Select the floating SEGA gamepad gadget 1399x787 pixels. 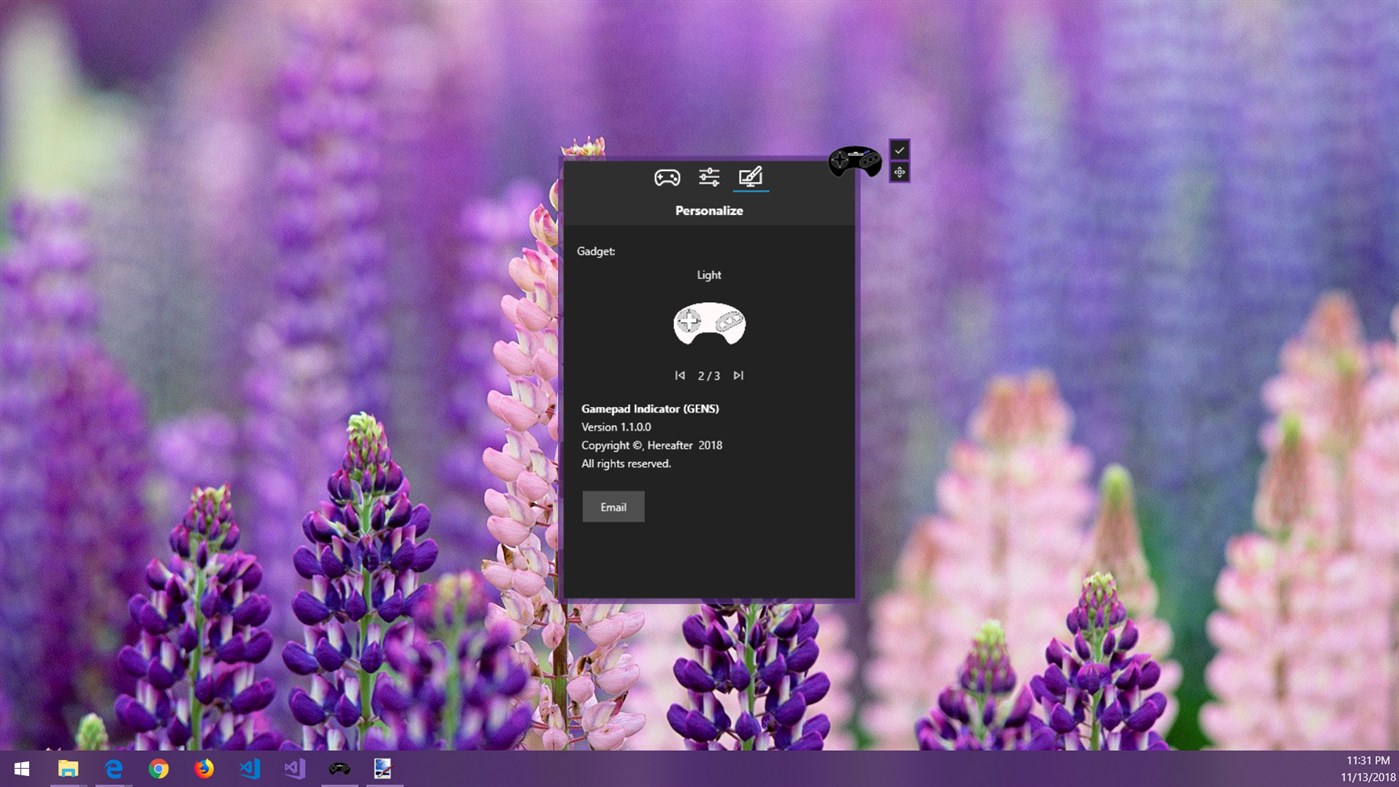[x=856, y=160]
